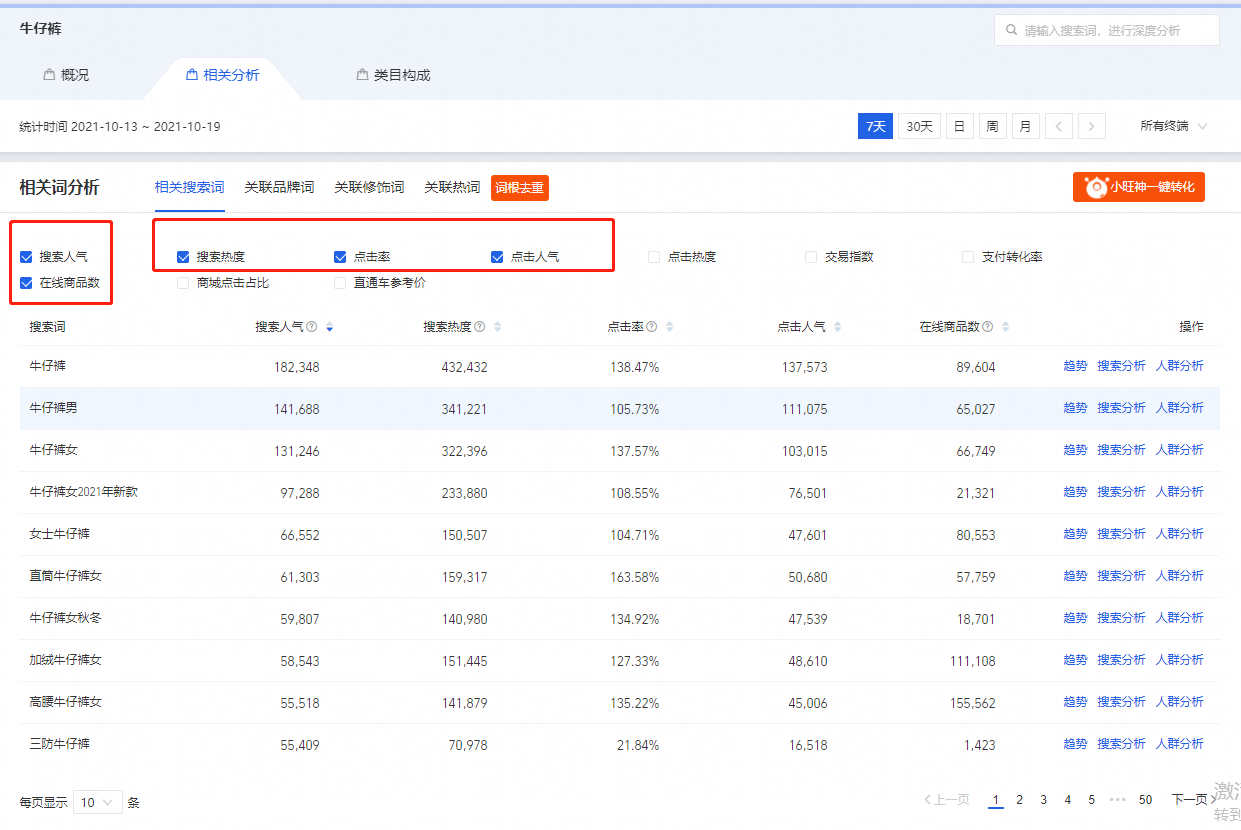Viewport: 1241px width, 830px height.
Task: Uncheck the 点击人气 checkbox
Action: (x=497, y=257)
